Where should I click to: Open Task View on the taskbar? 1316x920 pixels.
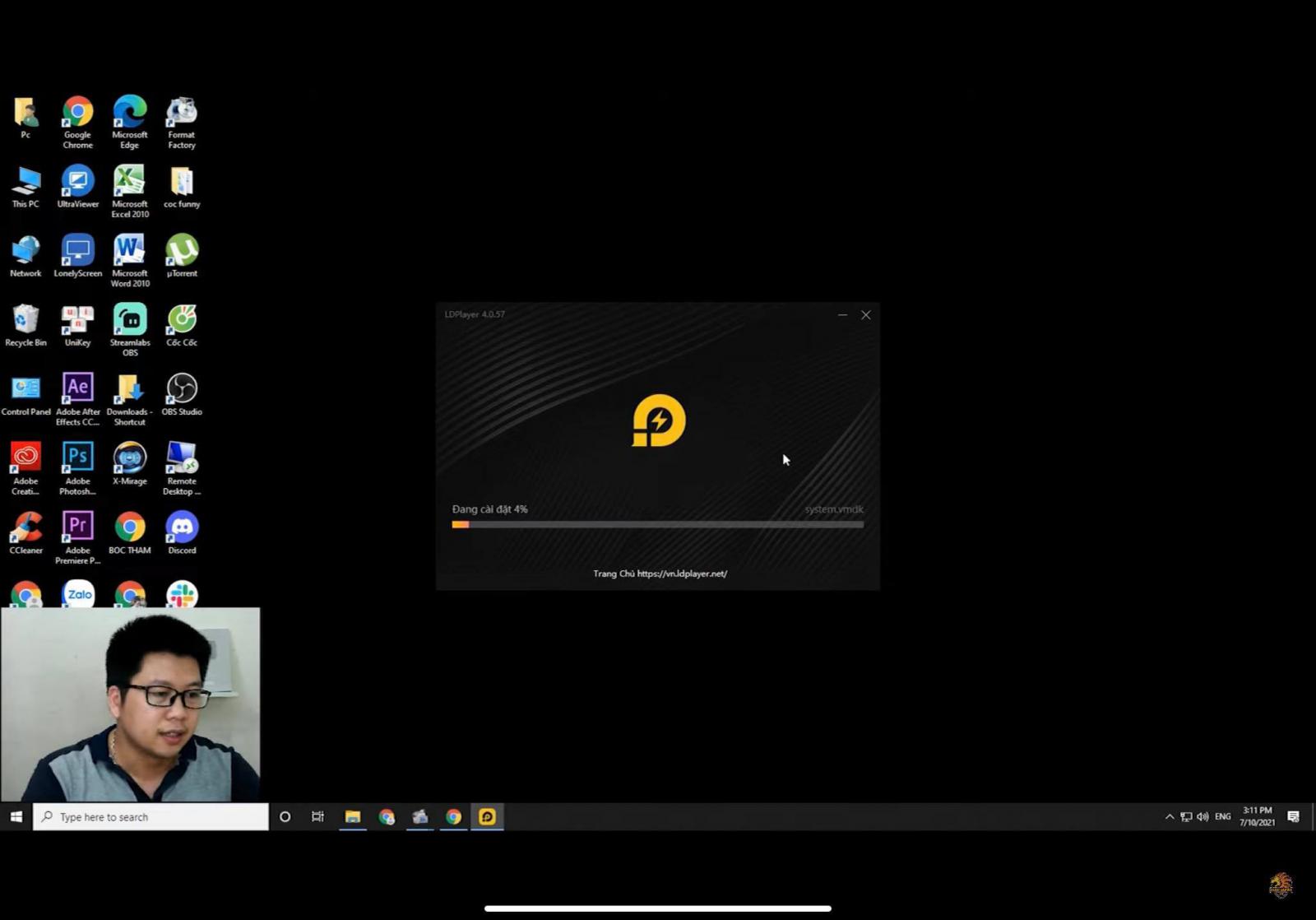coord(317,816)
